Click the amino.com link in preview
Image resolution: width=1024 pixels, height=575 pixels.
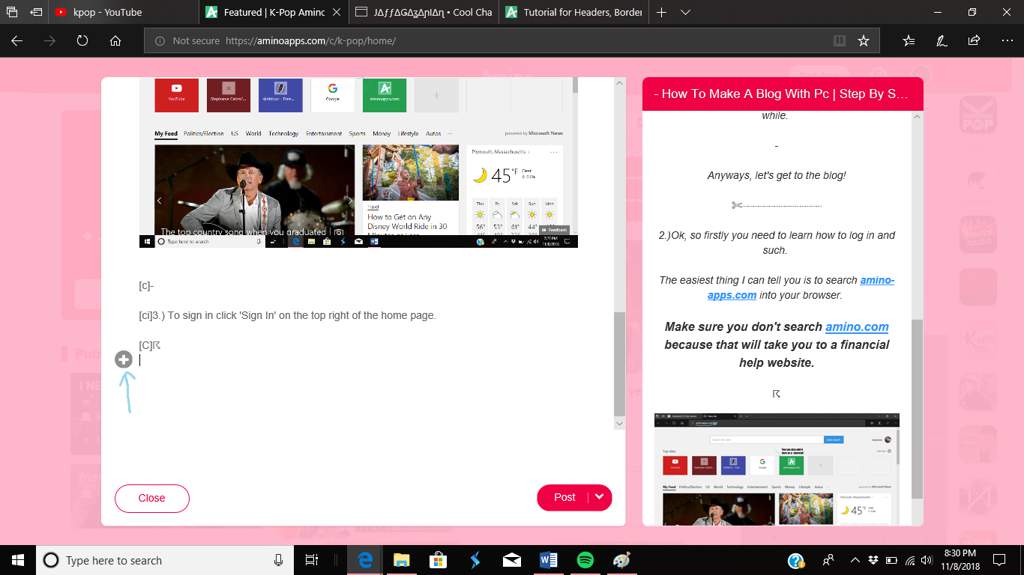[856, 327]
